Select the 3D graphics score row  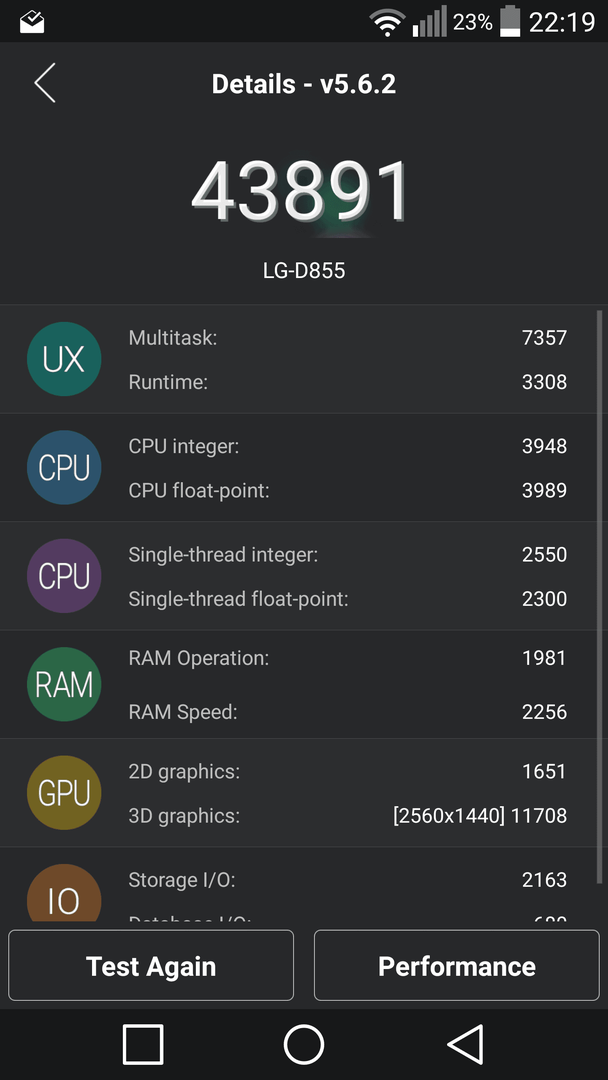348,816
